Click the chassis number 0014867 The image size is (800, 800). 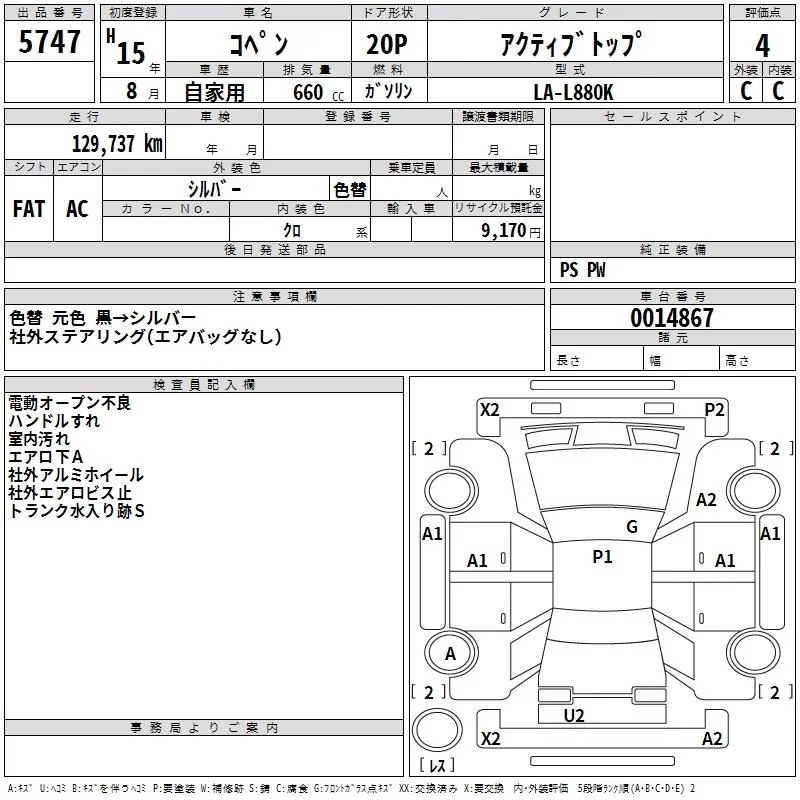pyautogui.click(x=672, y=319)
